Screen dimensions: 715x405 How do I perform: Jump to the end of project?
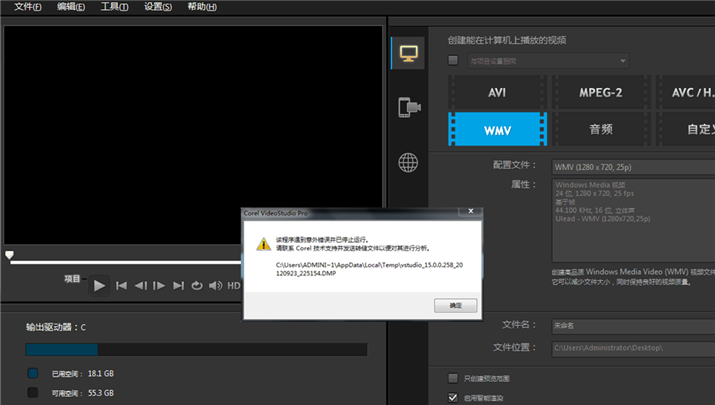tap(178, 286)
